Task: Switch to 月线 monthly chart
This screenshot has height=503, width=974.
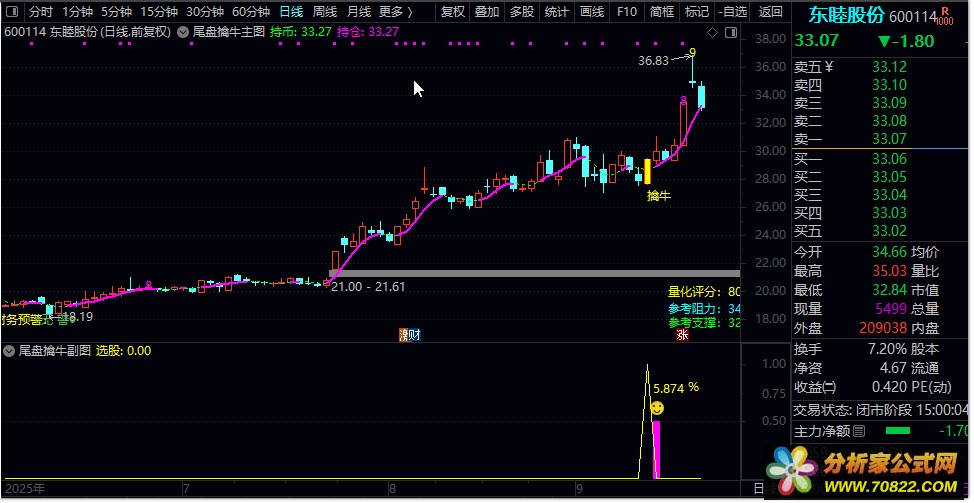Action: pos(358,11)
